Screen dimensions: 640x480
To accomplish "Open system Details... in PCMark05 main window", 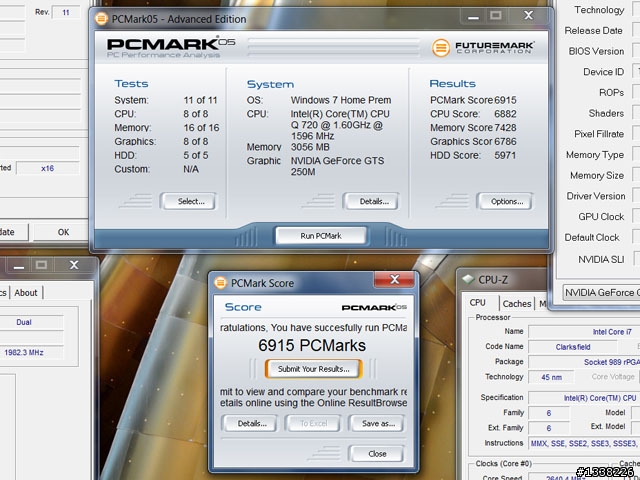I will [x=371, y=201].
